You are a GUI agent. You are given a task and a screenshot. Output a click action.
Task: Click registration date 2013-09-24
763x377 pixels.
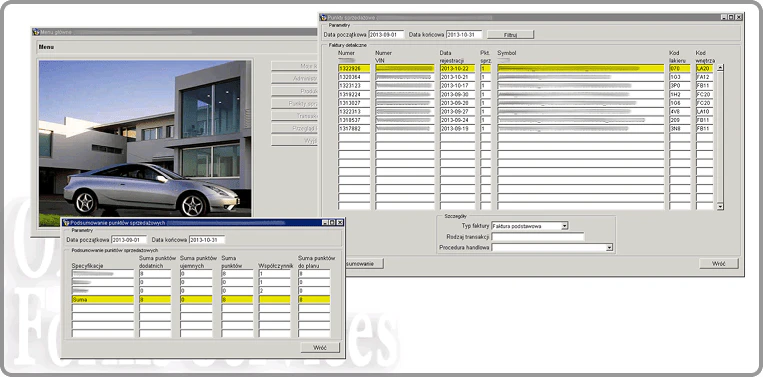pyautogui.click(x=457, y=120)
